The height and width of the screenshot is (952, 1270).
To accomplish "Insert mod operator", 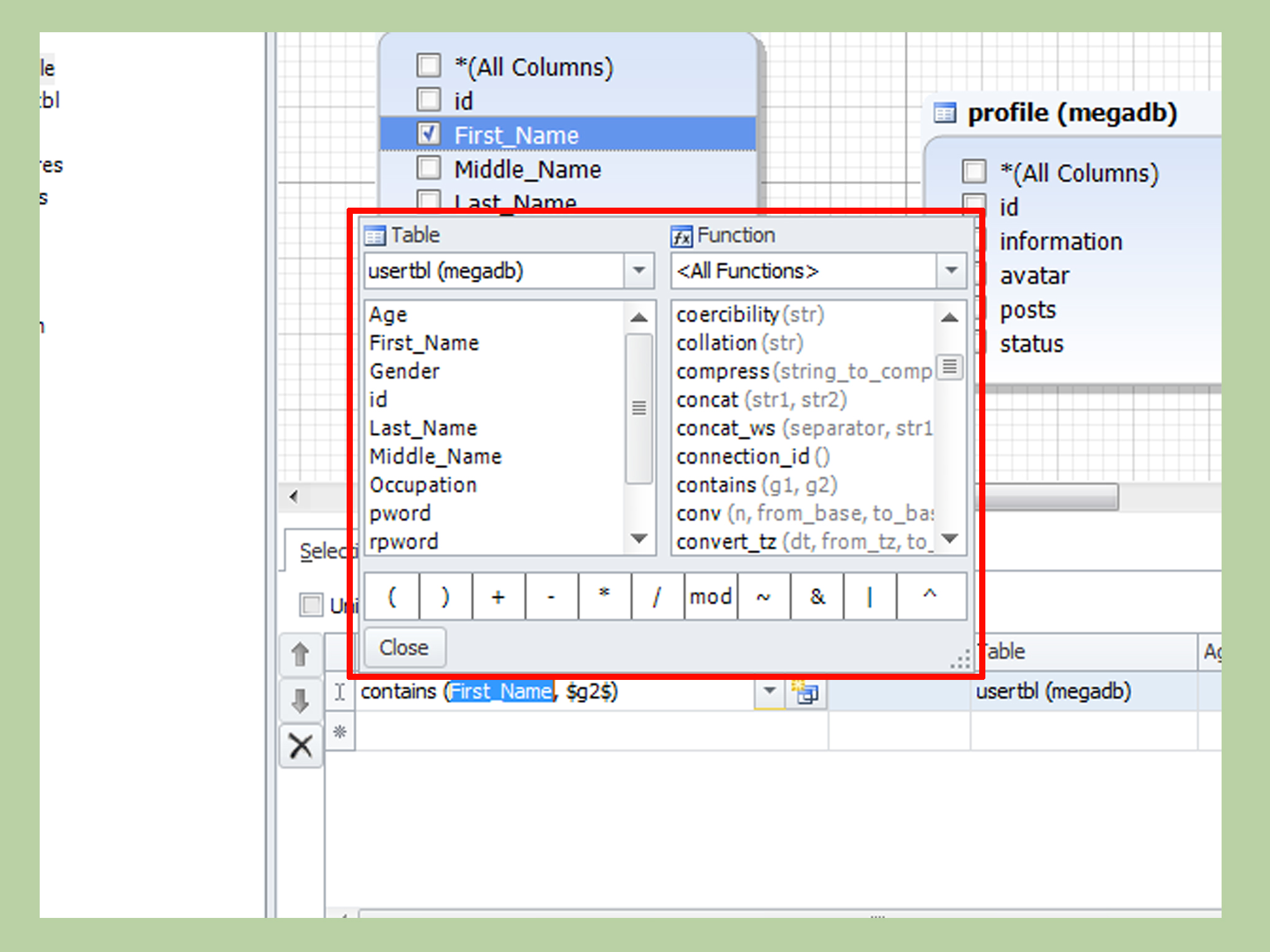I will click(711, 597).
